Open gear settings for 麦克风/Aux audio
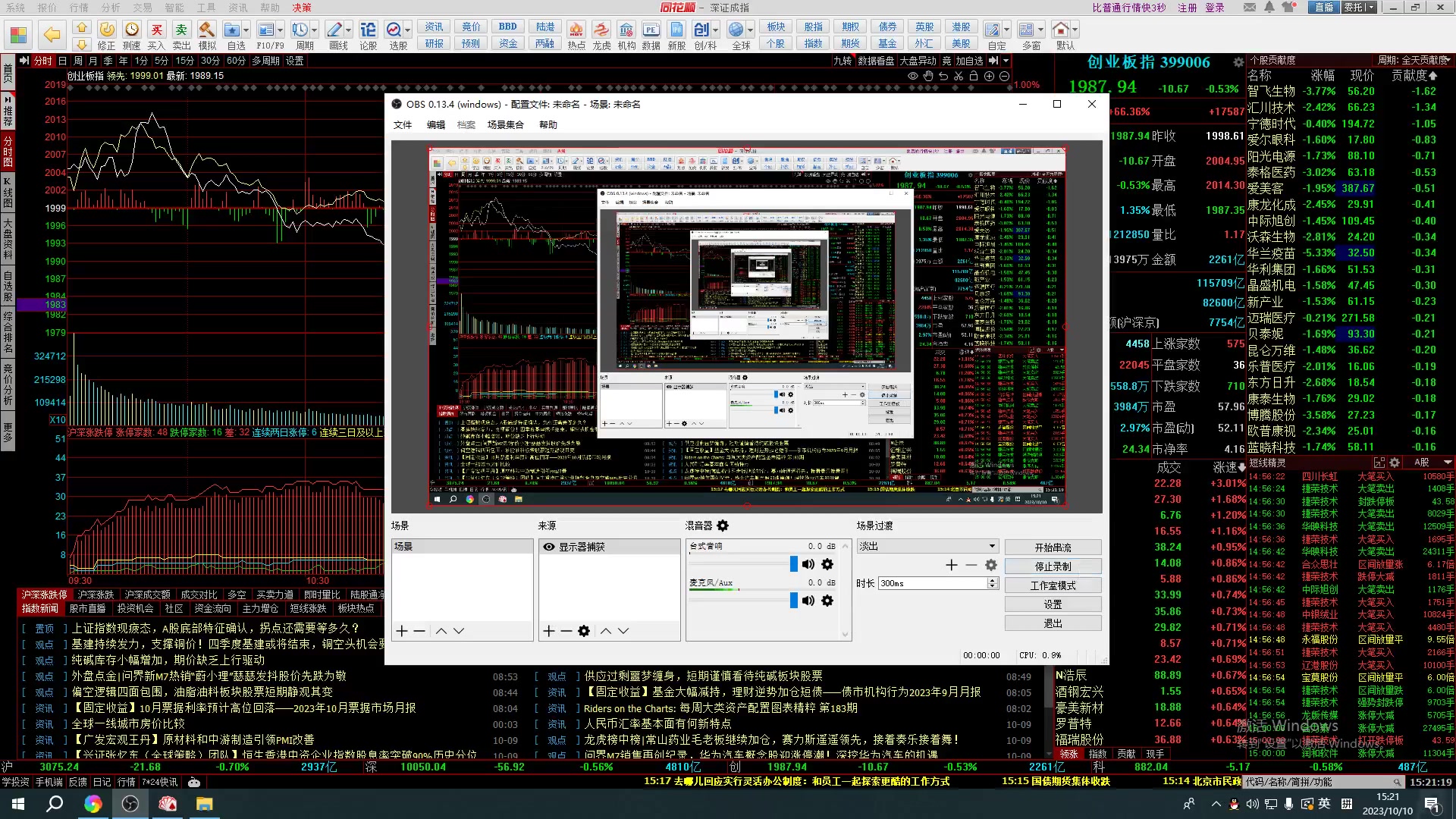This screenshot has width=1456, height=819. click(x=827, y=601)
